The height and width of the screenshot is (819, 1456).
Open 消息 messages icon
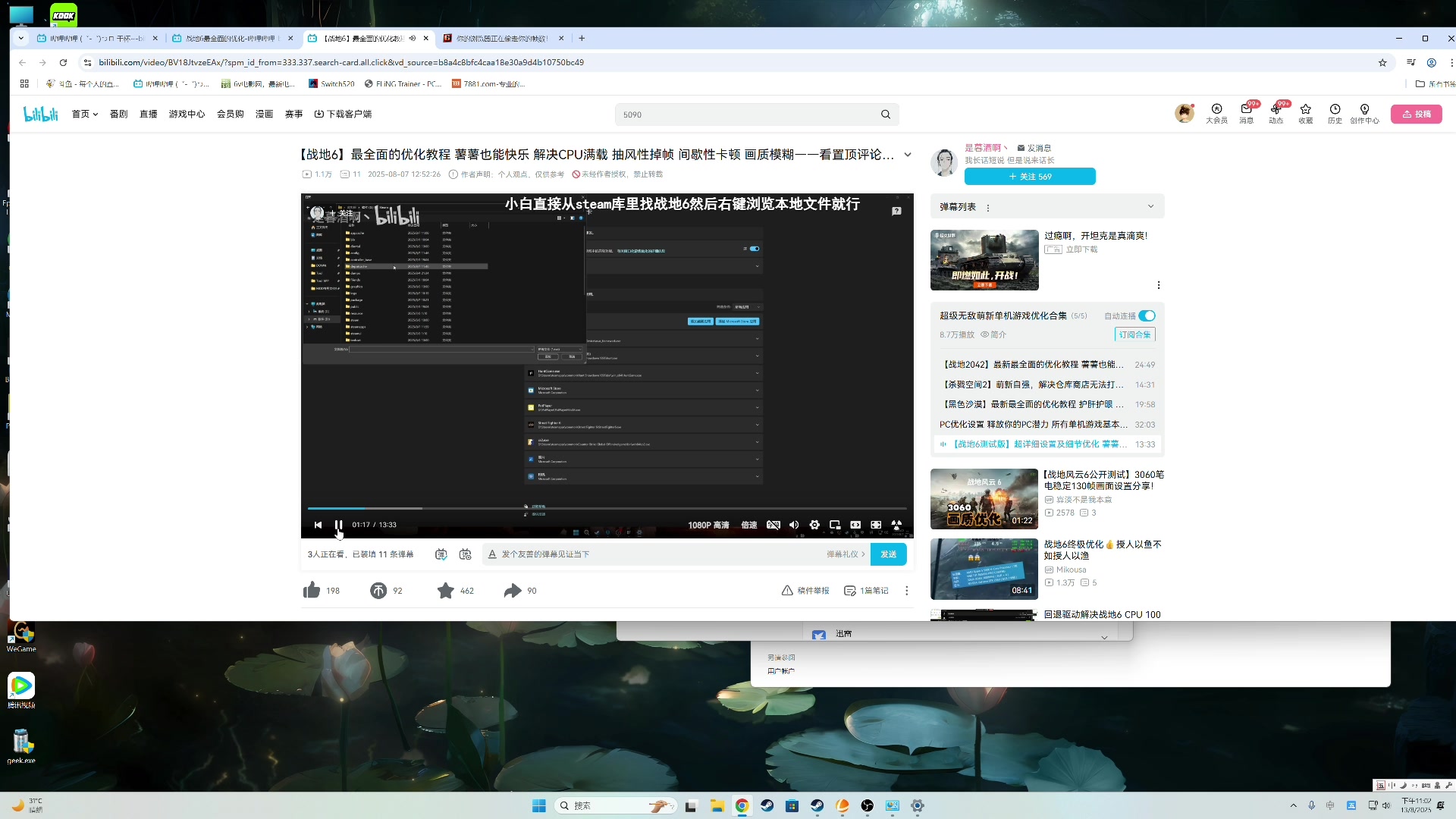coord(1246,114)
